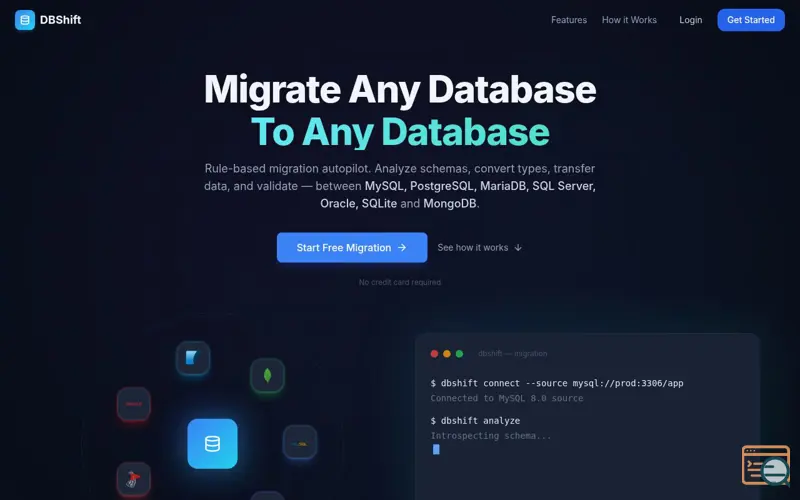
Task: Open the floating terminal search widget icon
Action: (x=766, y=465)
